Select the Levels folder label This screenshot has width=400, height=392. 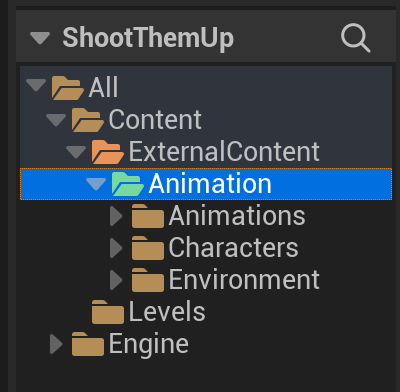point(167,312)
